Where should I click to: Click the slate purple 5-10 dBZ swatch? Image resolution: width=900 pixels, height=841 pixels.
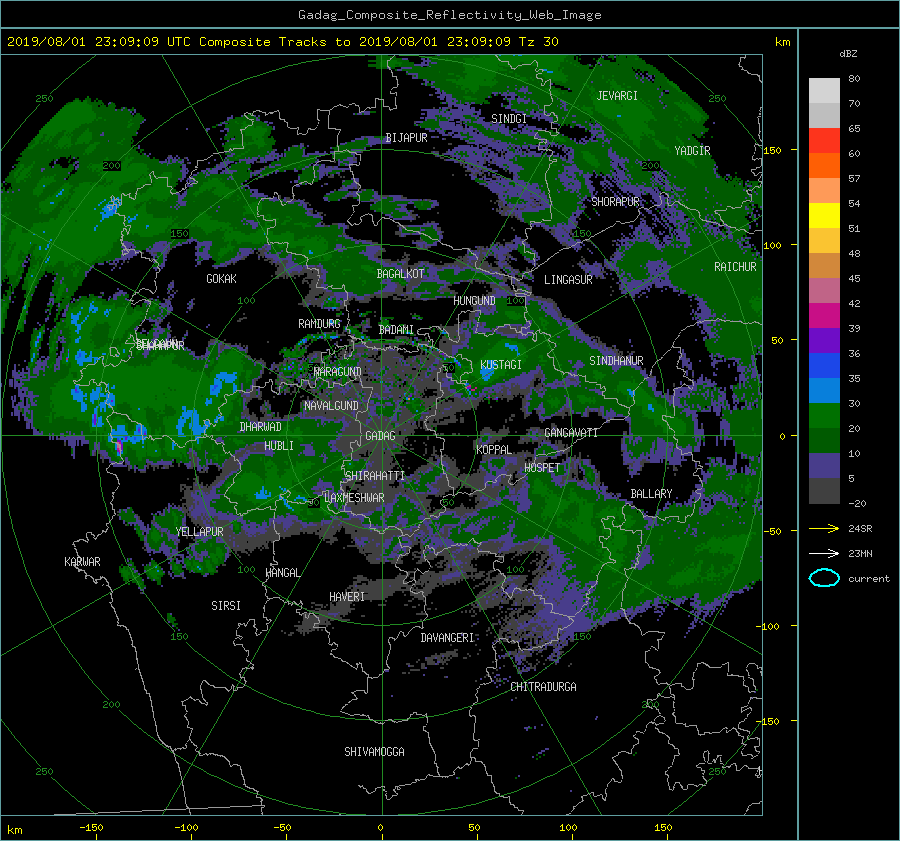click(824, 466)
